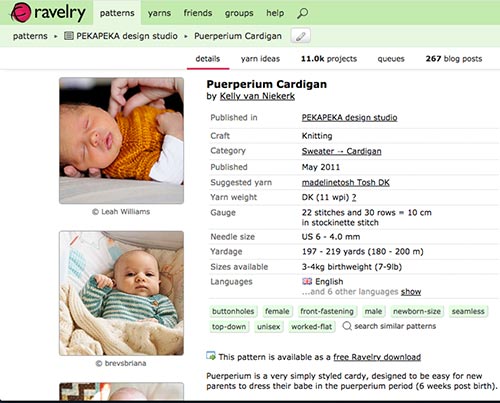Open the Kelly van Niekerk designer link
This screenshot has height=403, width=500.
(257, 96)
